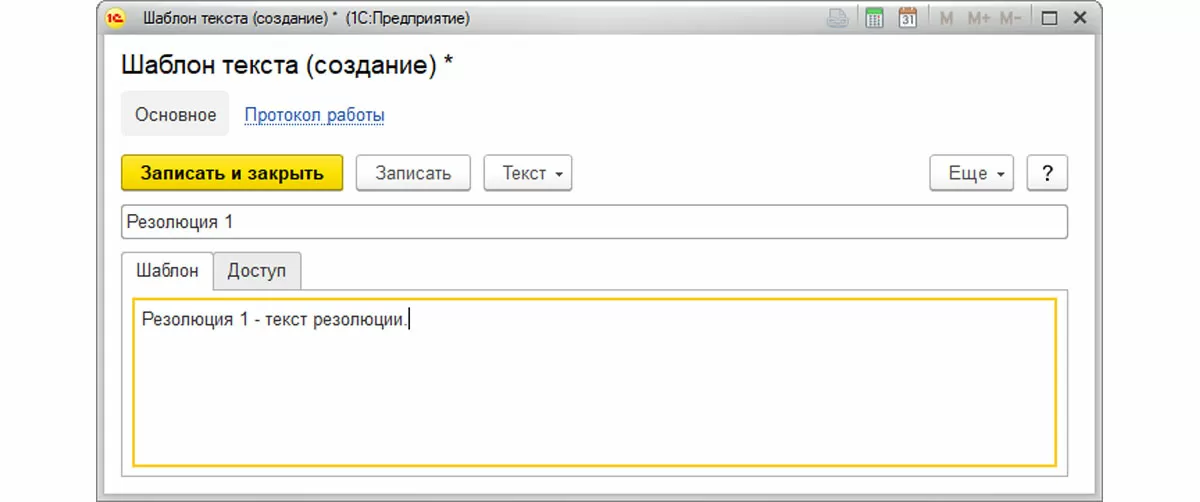Open the calculator icon in title bar
Image resolution: width=1200 pixels, height=502 pixels.
[x=873, y=18]
